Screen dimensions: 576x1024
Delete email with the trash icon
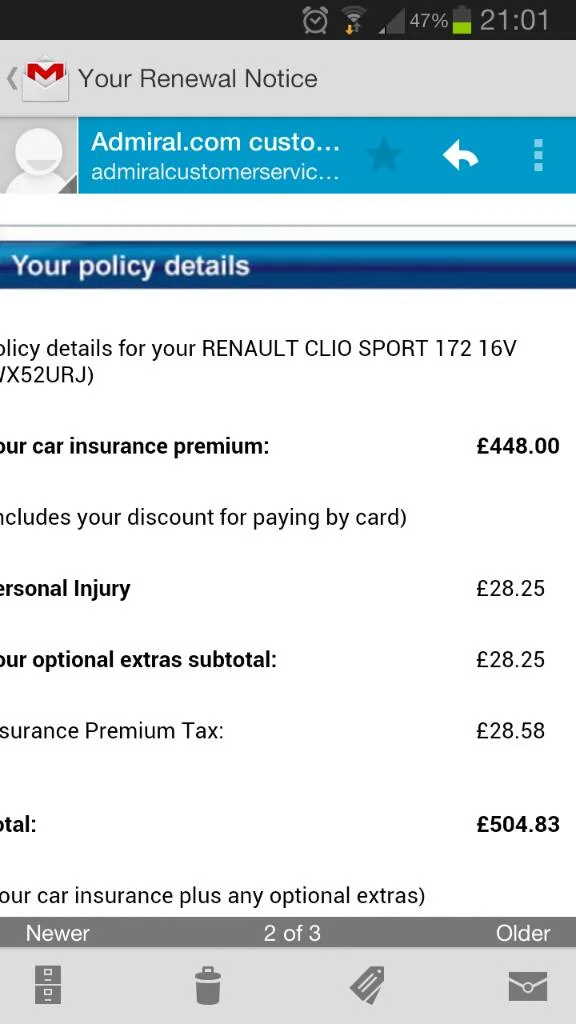point(208,985)
